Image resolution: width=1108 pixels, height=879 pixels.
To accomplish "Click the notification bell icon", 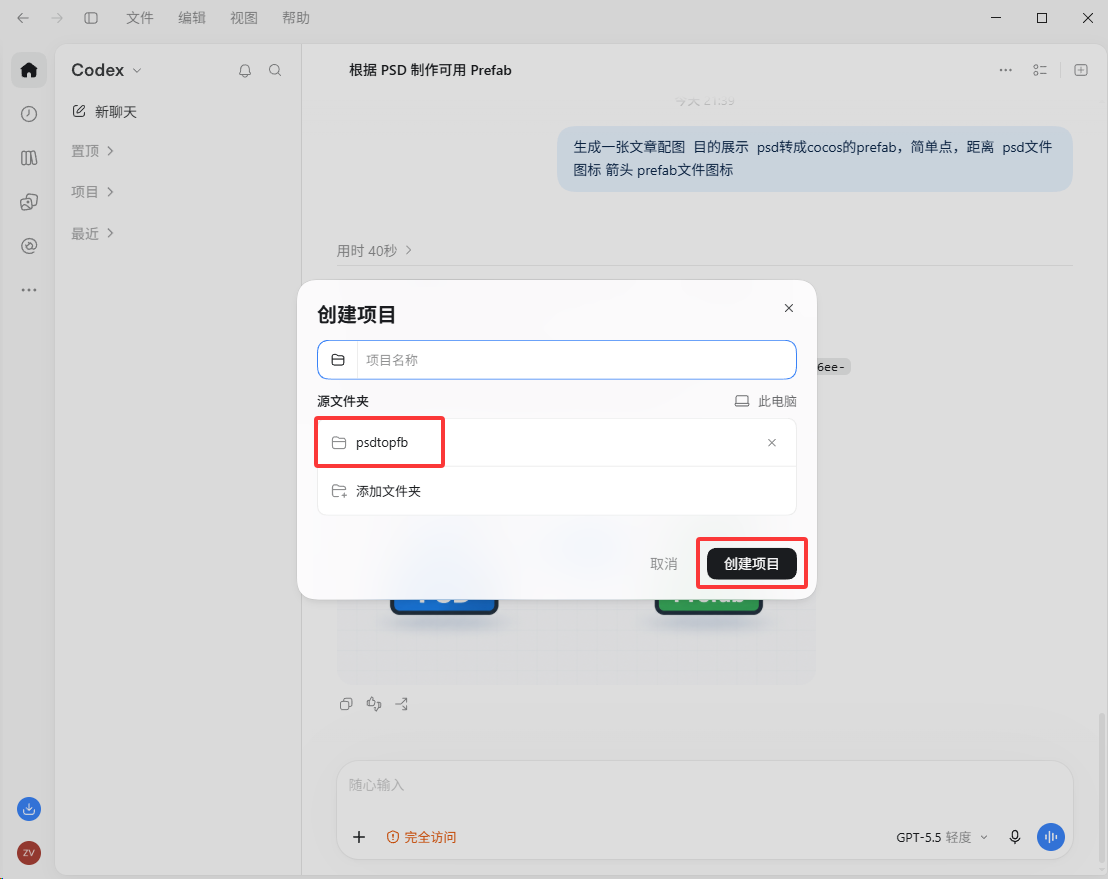I will click(x=244, y=70).
